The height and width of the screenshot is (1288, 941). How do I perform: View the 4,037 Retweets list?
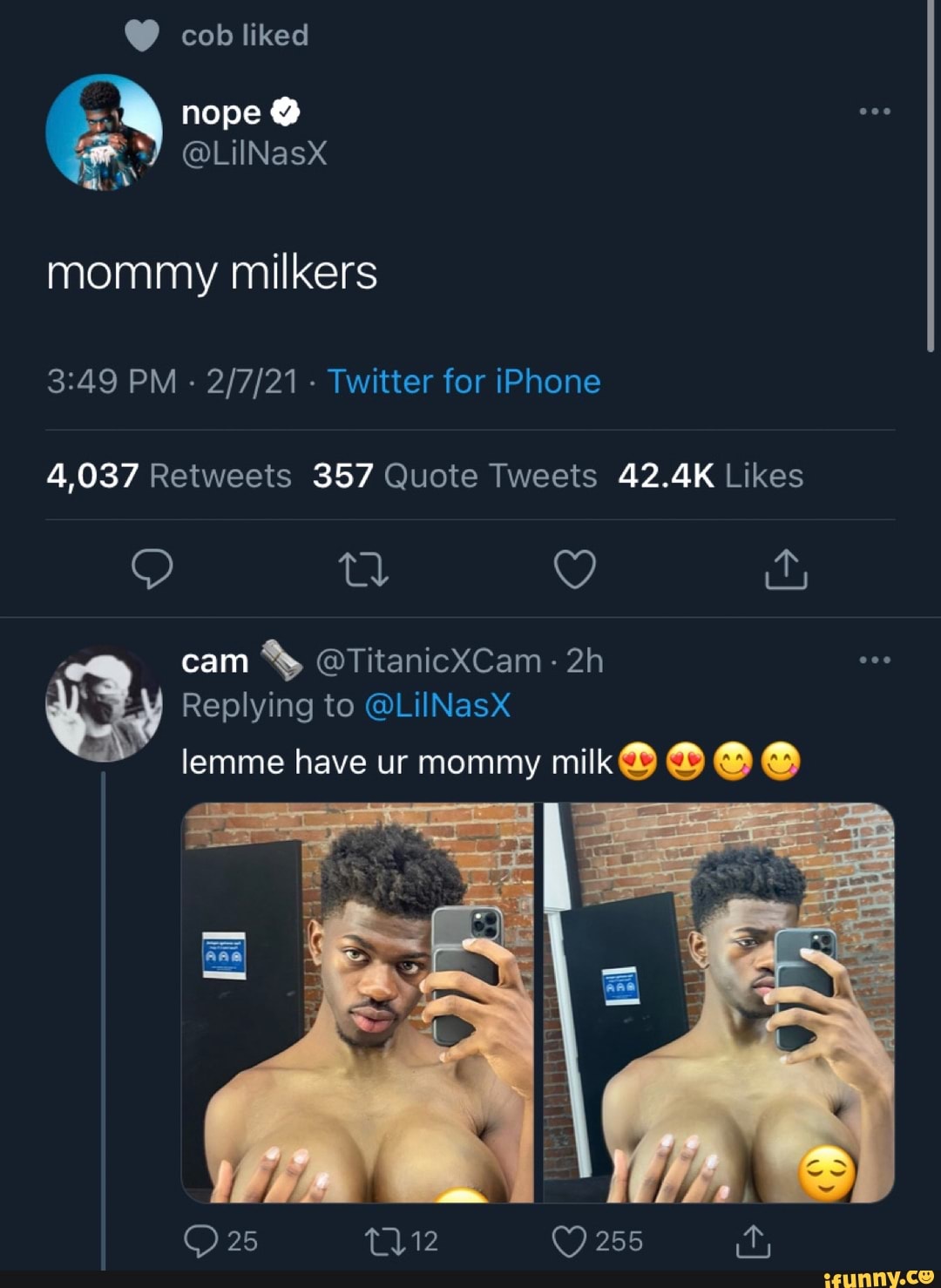coord(168,476)
